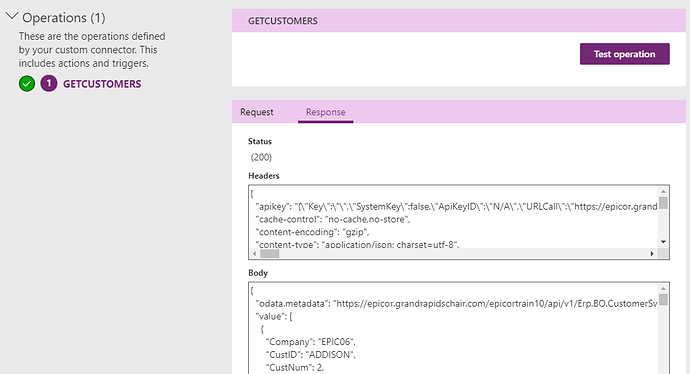Screen dimensions: 690x374
Task: Click the Status (200) value
Action: coord(261,157)
